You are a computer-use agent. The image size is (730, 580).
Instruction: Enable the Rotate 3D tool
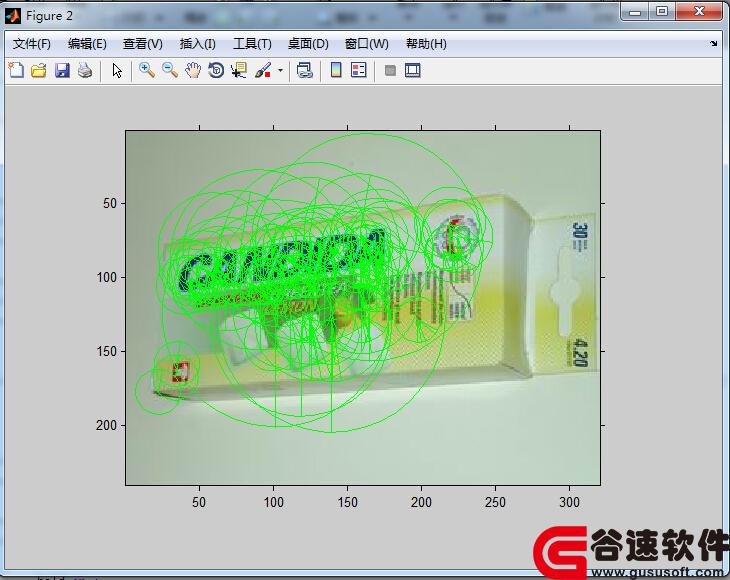click(x=216, y=70)
